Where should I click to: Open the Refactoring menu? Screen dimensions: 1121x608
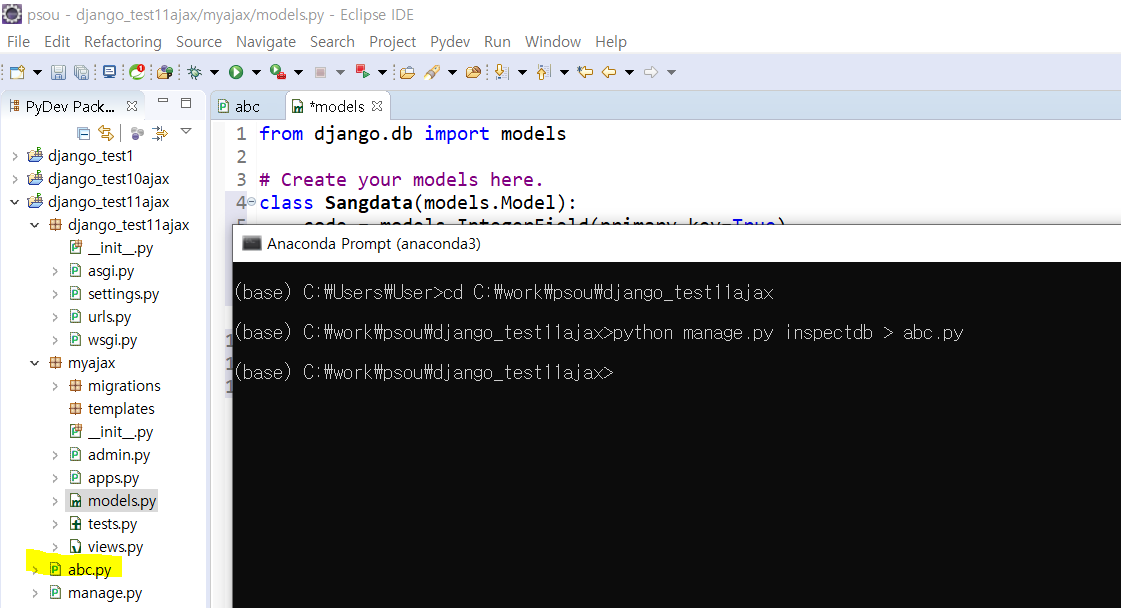tap(123, 41)
